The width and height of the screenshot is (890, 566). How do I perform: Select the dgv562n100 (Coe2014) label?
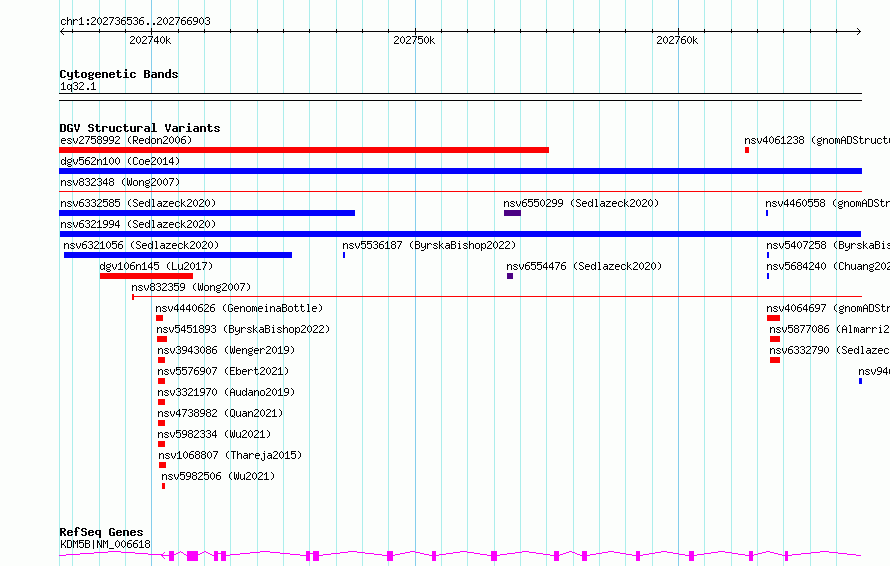point(120,161)
